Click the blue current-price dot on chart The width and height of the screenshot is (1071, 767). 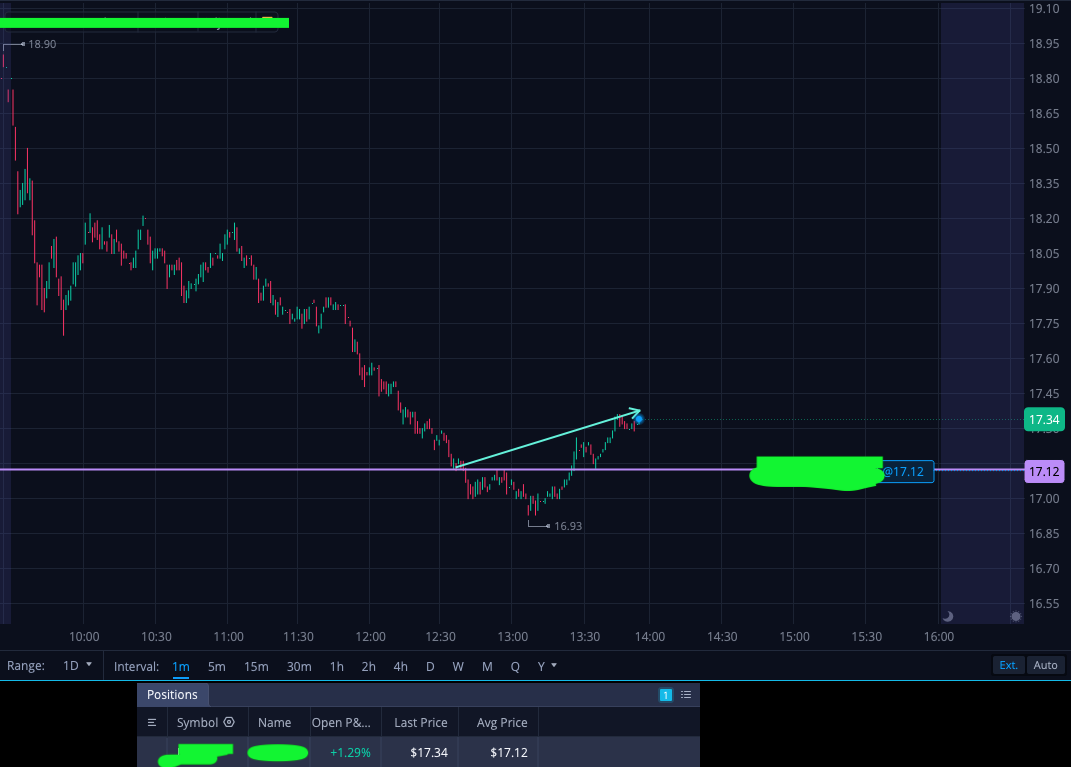pyautogui.click(x=639, y=419)
